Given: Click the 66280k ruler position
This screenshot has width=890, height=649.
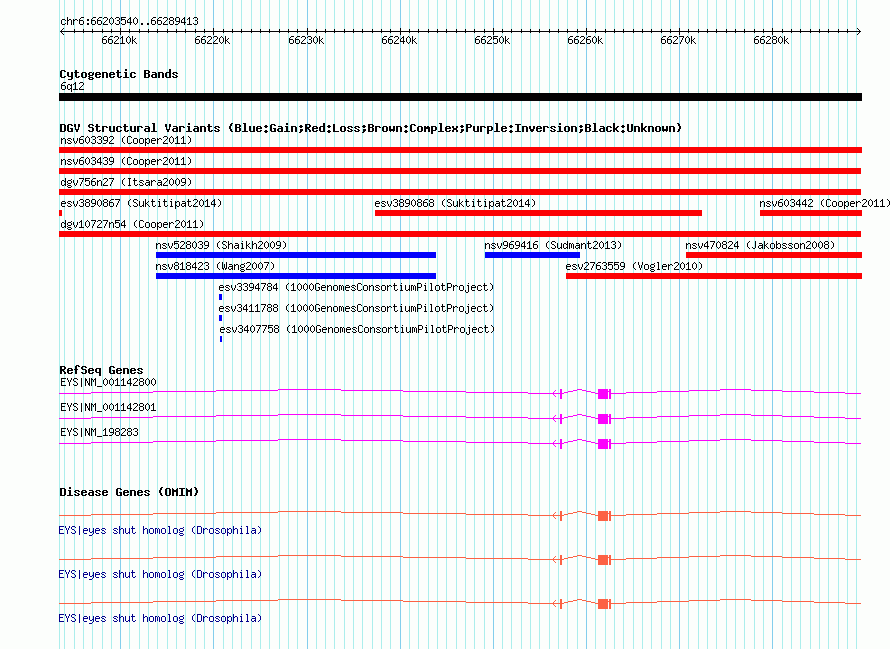Looking at the screenshot, I should [771, 40].
